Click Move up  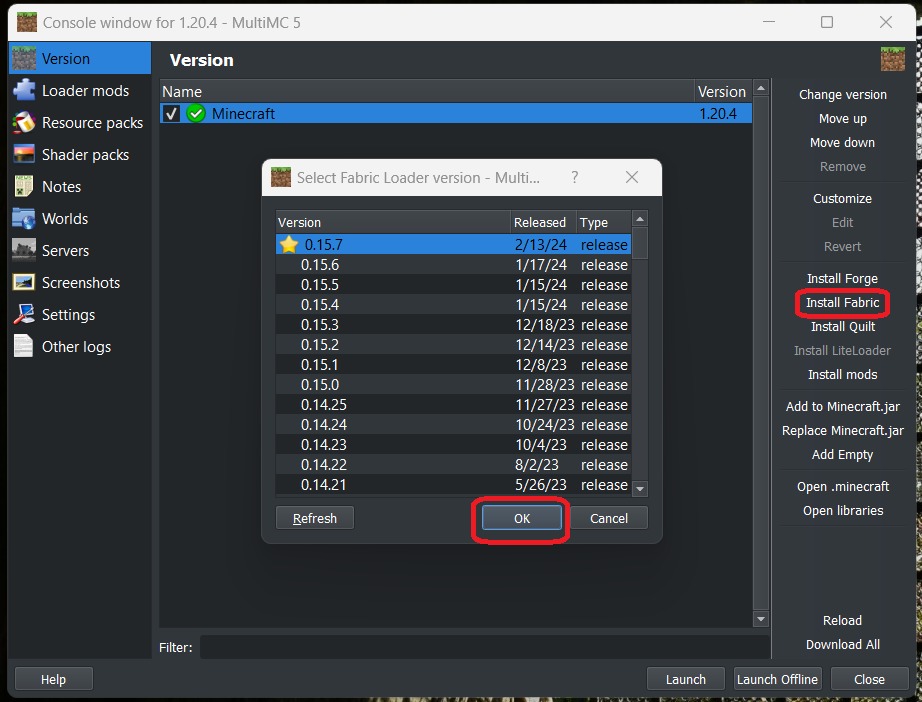pos(843,119)
